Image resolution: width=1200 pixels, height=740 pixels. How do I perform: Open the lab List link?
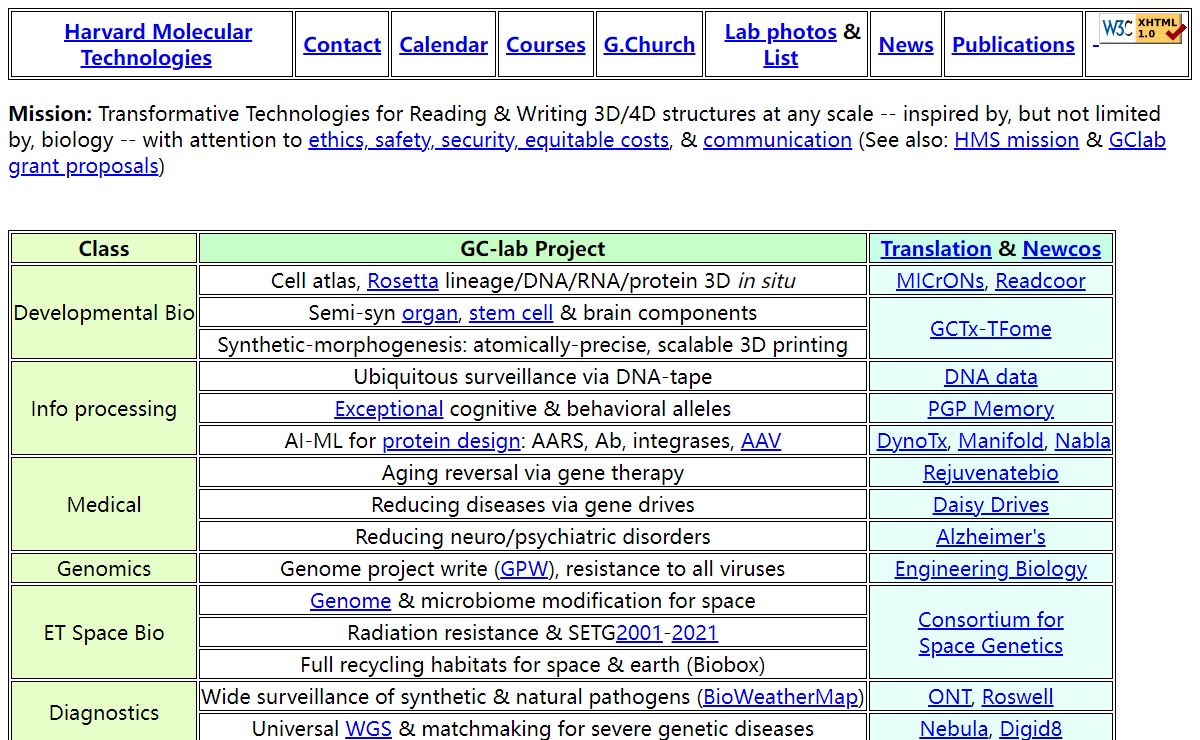coord(780,58)
